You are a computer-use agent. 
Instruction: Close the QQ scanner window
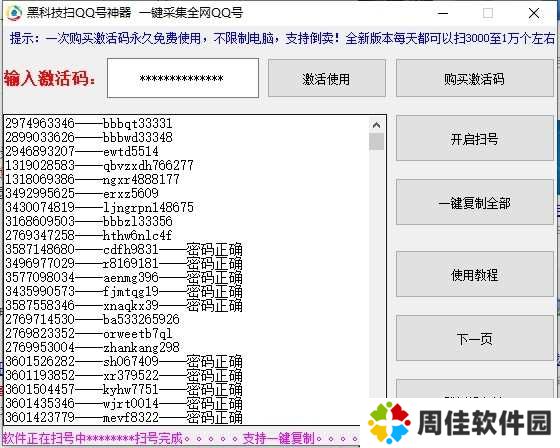point(534,13)
